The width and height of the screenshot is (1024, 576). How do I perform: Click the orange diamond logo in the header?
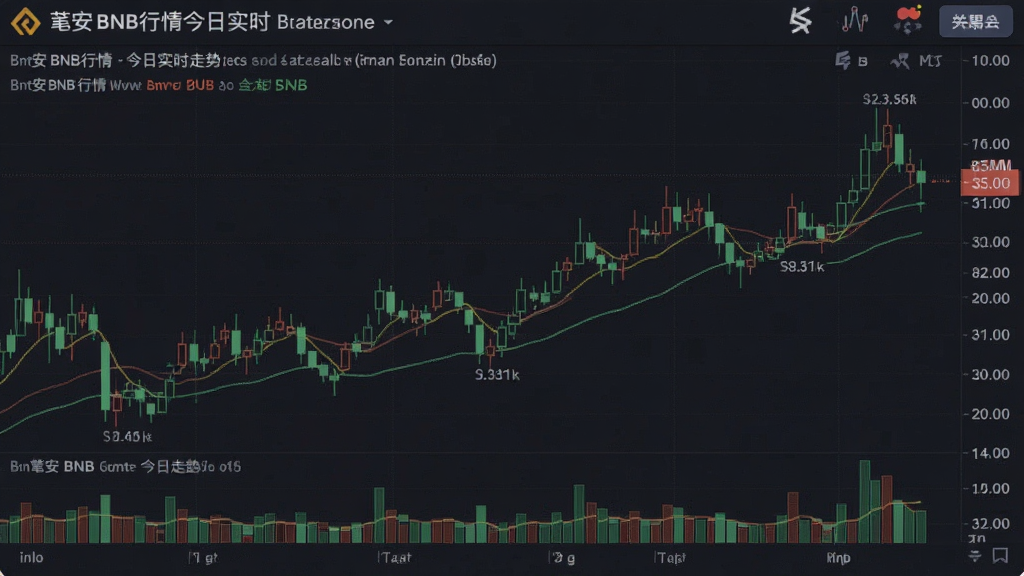(25, 22)
